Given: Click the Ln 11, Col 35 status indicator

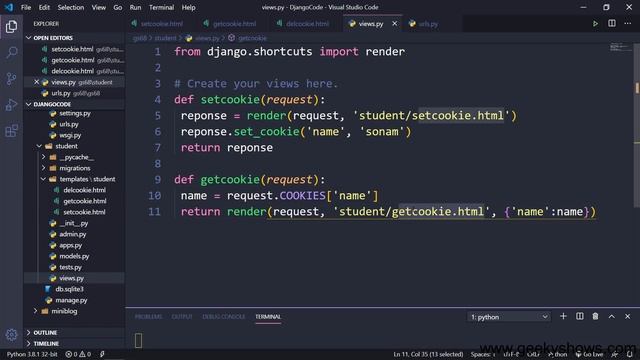Looking at the screenshot, I should (x=428, y=354).
